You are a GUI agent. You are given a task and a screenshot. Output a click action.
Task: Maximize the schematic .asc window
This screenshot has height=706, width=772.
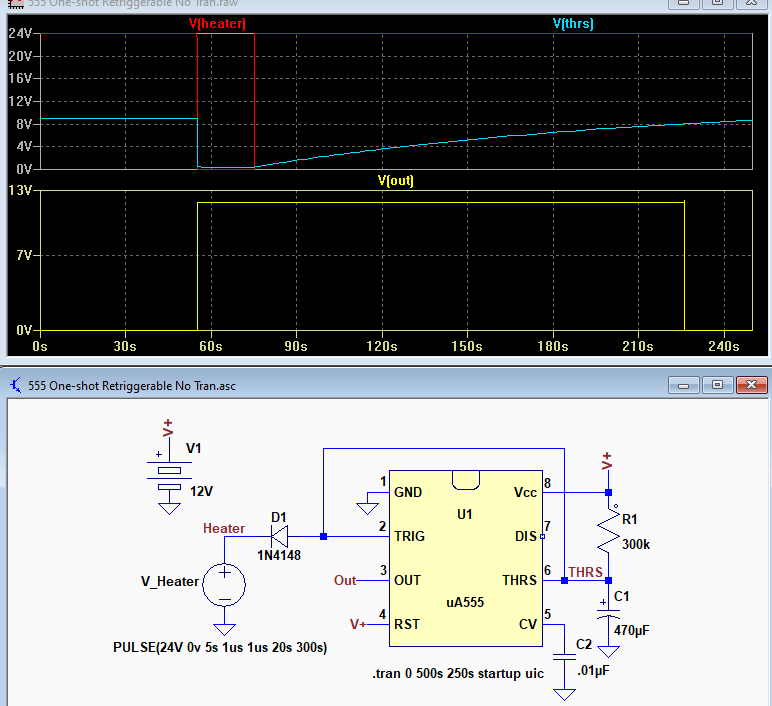pos(717,385)
